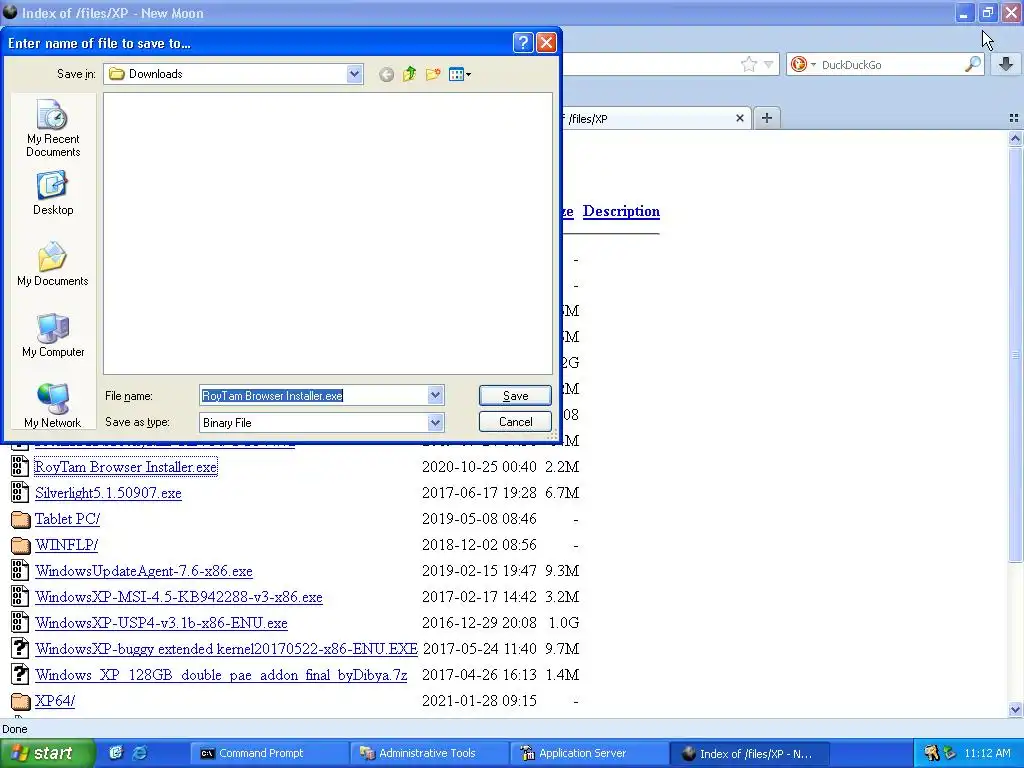Click the folder icon beside XP64/

coord(21,701)
